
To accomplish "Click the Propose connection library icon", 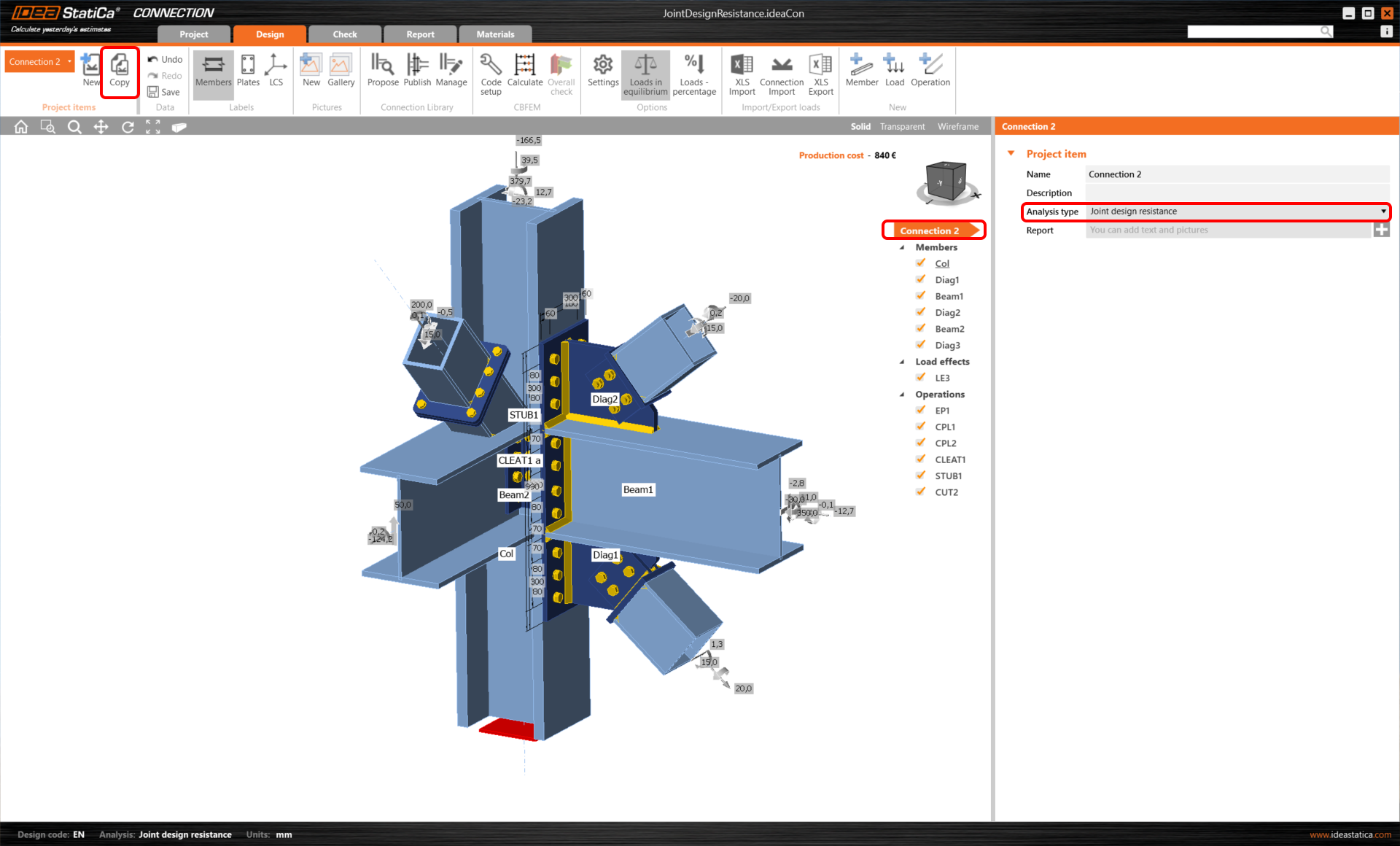I will point(382,70).
